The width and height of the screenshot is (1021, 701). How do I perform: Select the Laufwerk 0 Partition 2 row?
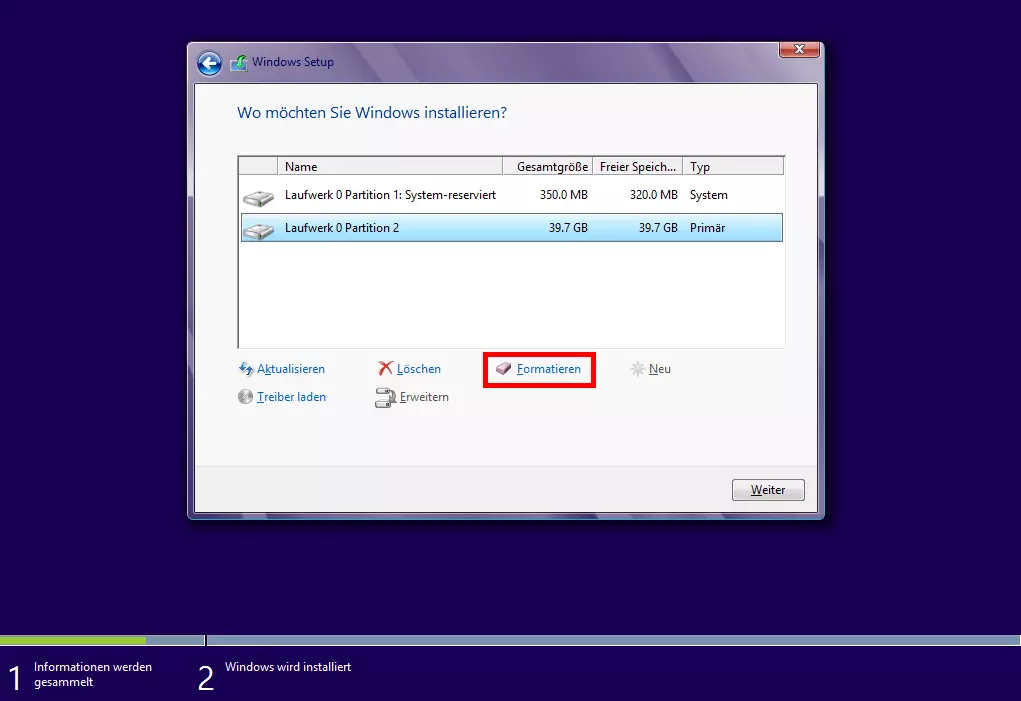pos(512,228)
